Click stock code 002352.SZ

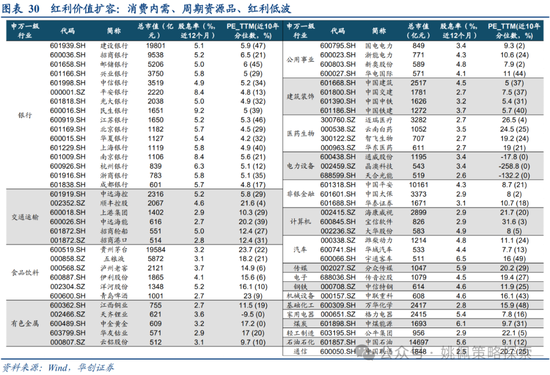click(68, 203)
